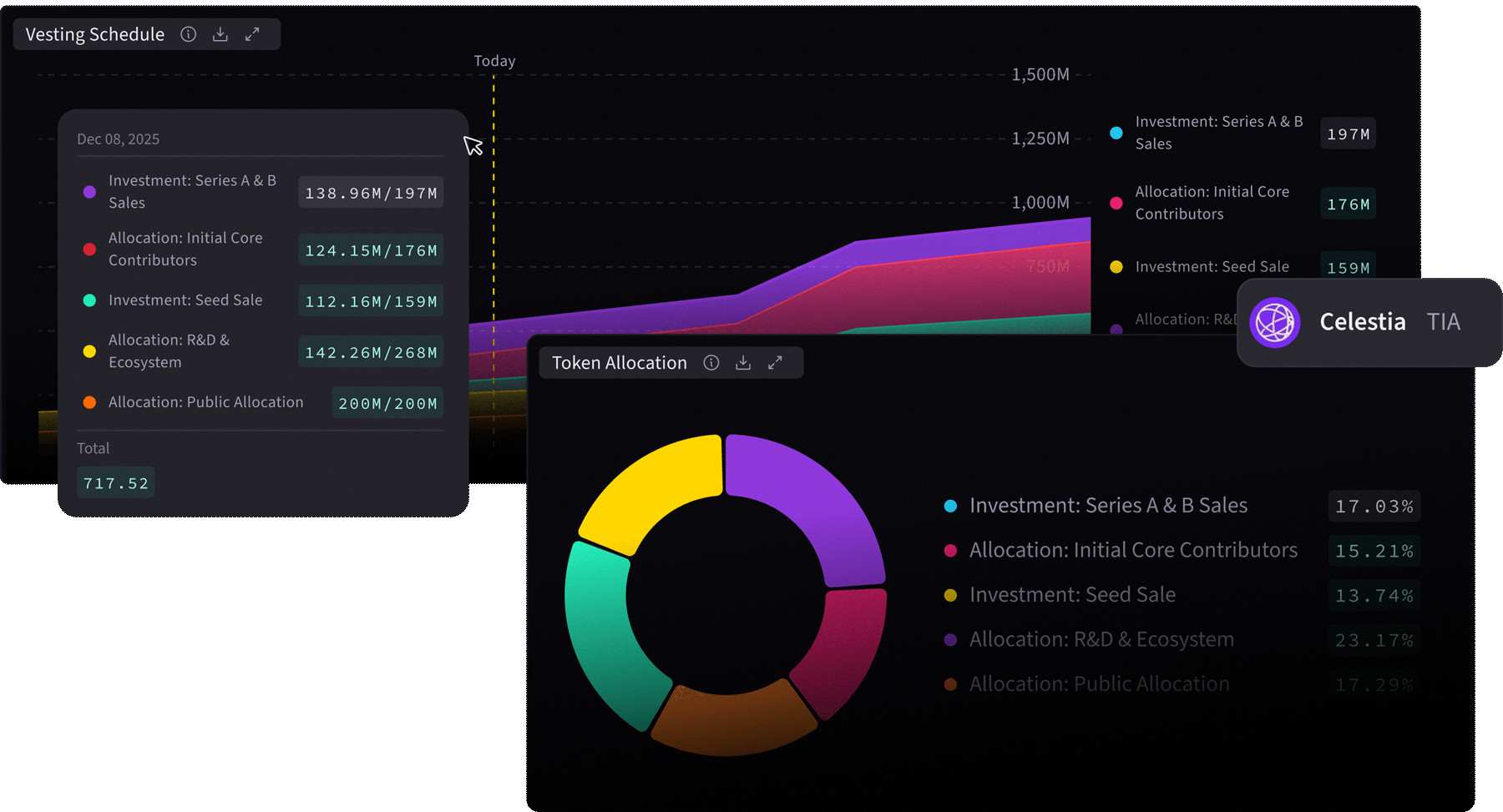This screenshot has height=812, width=1503.
Task: Expand the Vesting Schedule panel to fullscreen
Action: tap(252, 34)
